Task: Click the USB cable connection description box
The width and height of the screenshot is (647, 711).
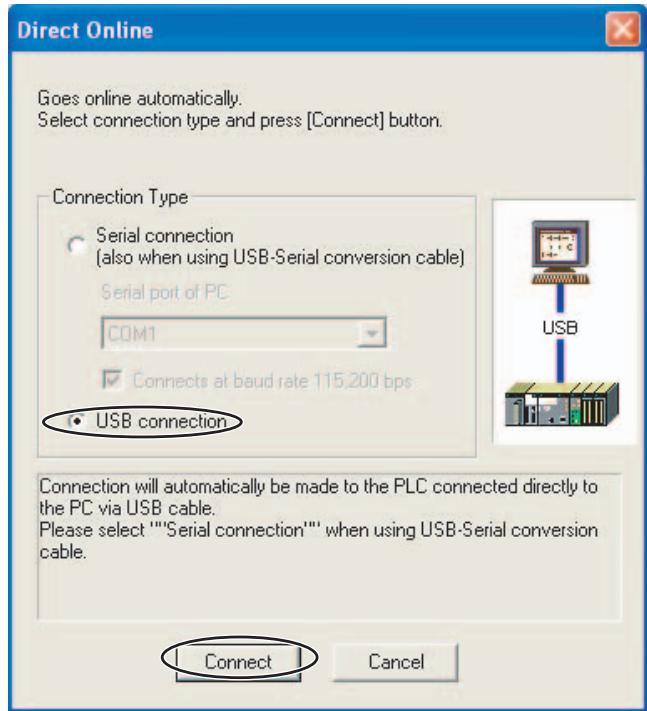Action: tap(330, 546)
